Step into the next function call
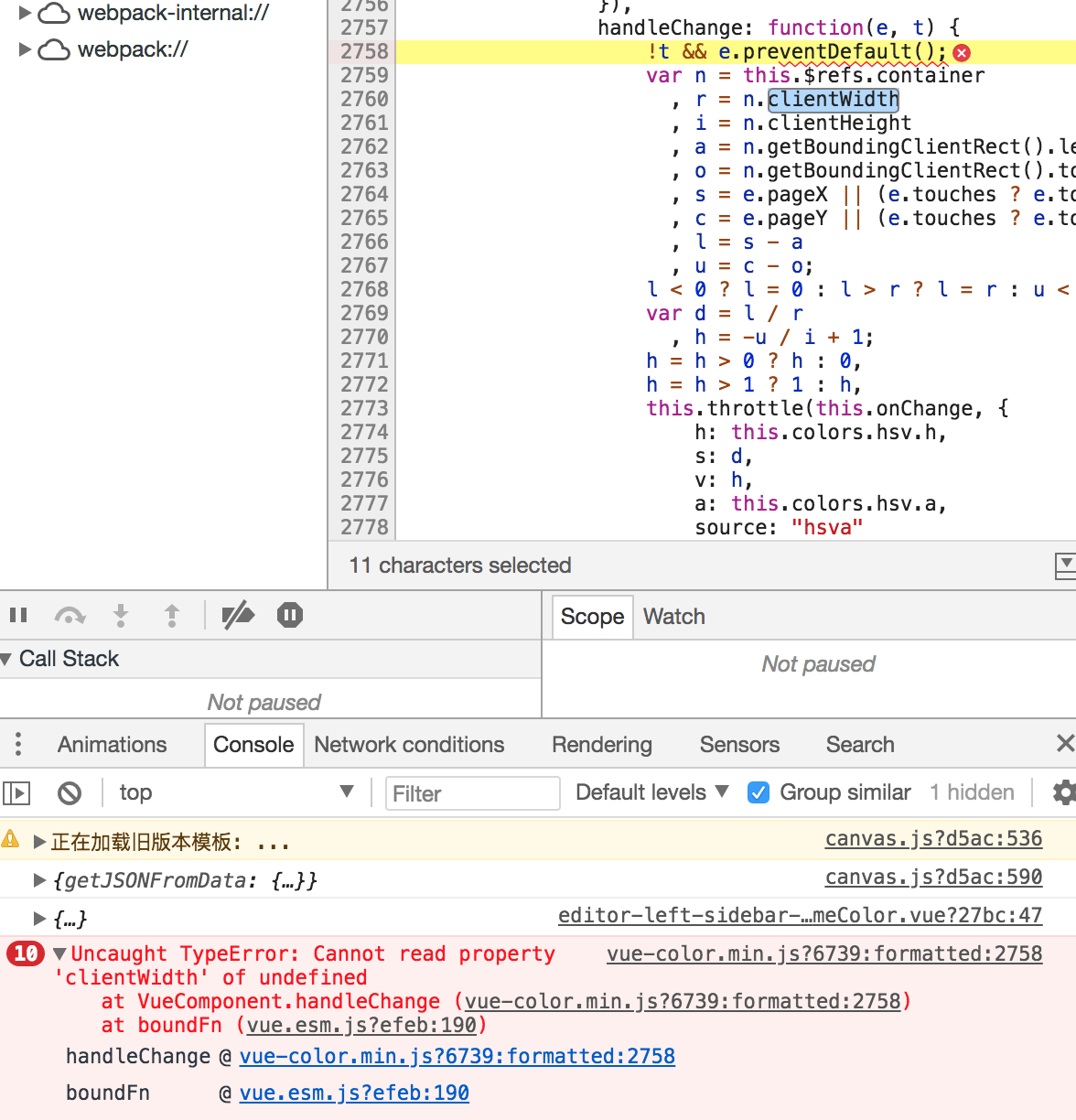 pos(121,615)
